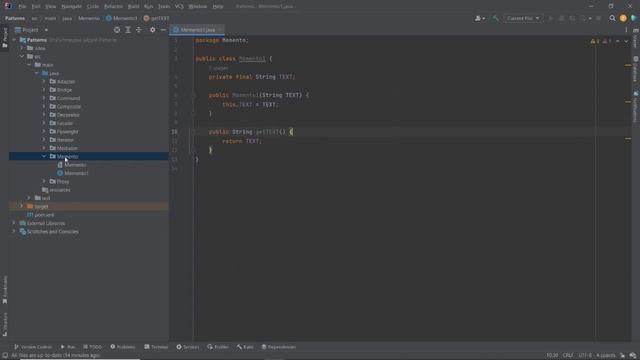The width and height of the screenshot is (640, 360).
Task: Toggle the Project sidebar tool button
Action: coord(5,38)
